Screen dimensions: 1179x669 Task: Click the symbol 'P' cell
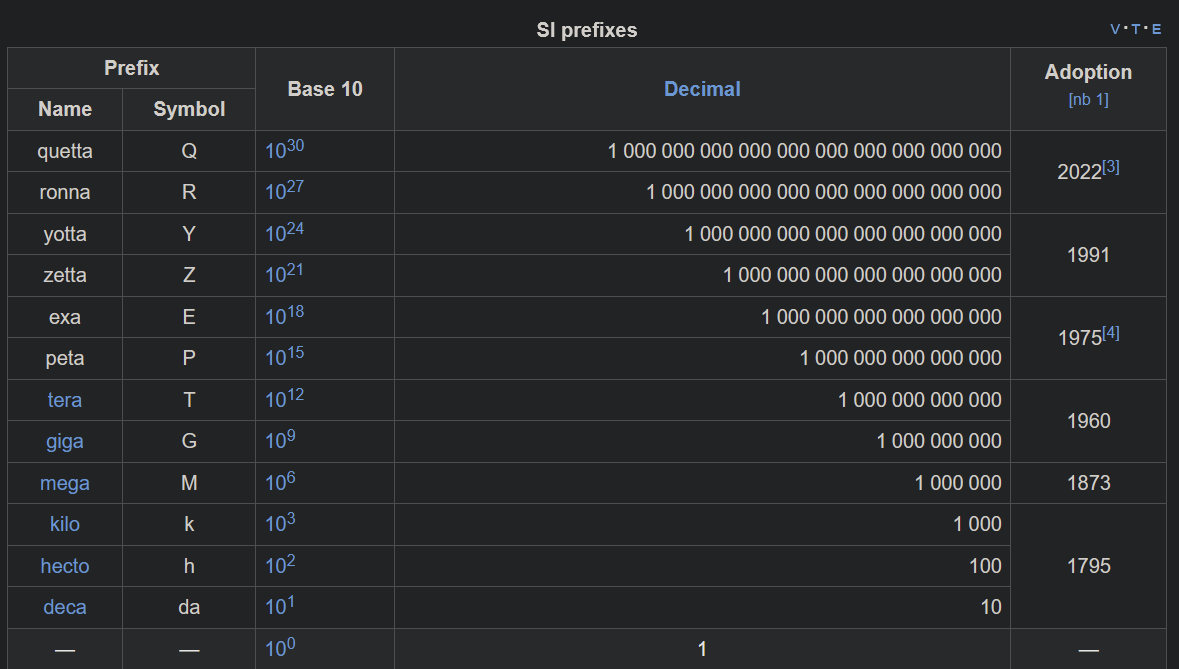[x=189, y=359]
